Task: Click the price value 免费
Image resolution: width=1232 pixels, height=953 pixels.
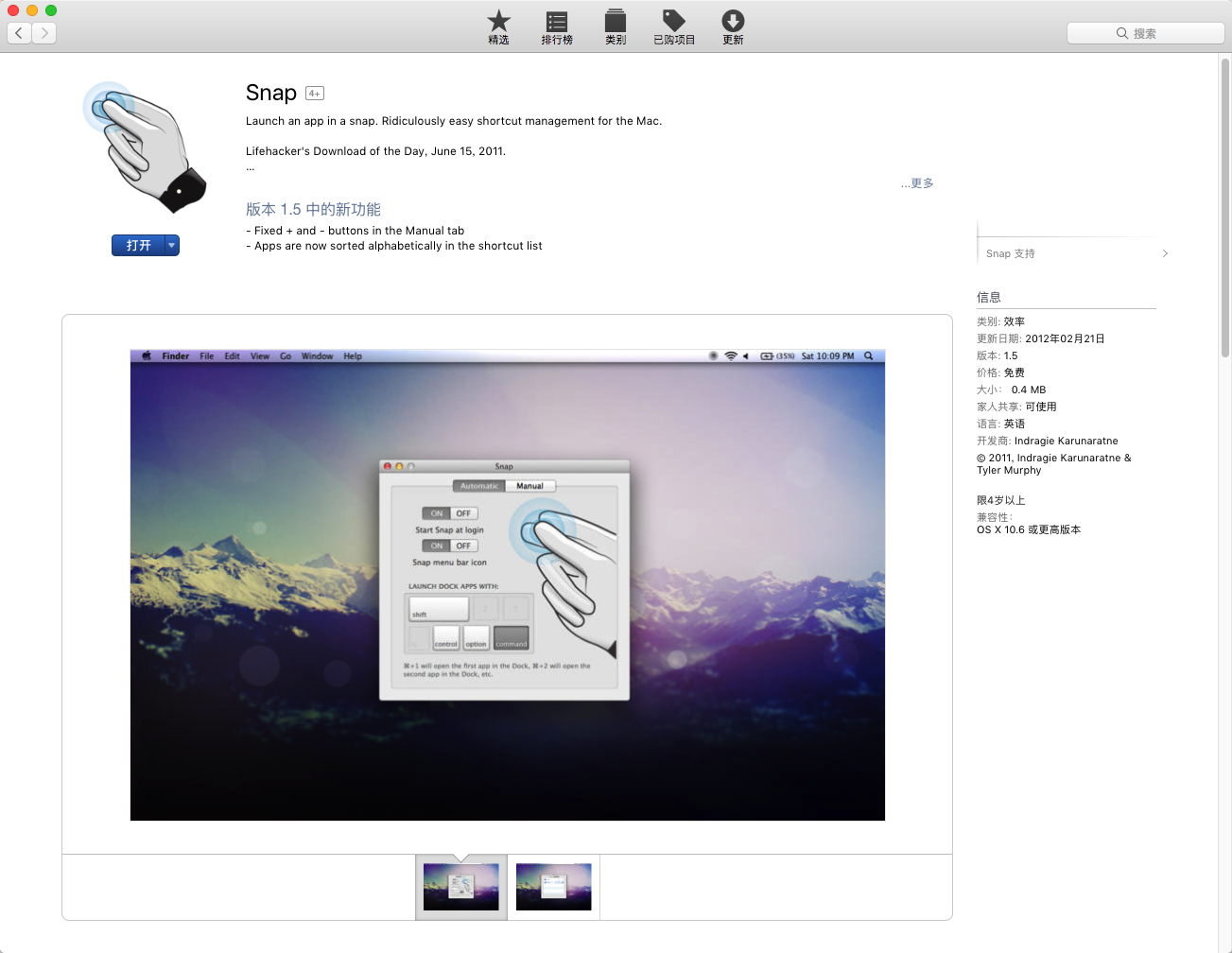Action: [1015, 373]
